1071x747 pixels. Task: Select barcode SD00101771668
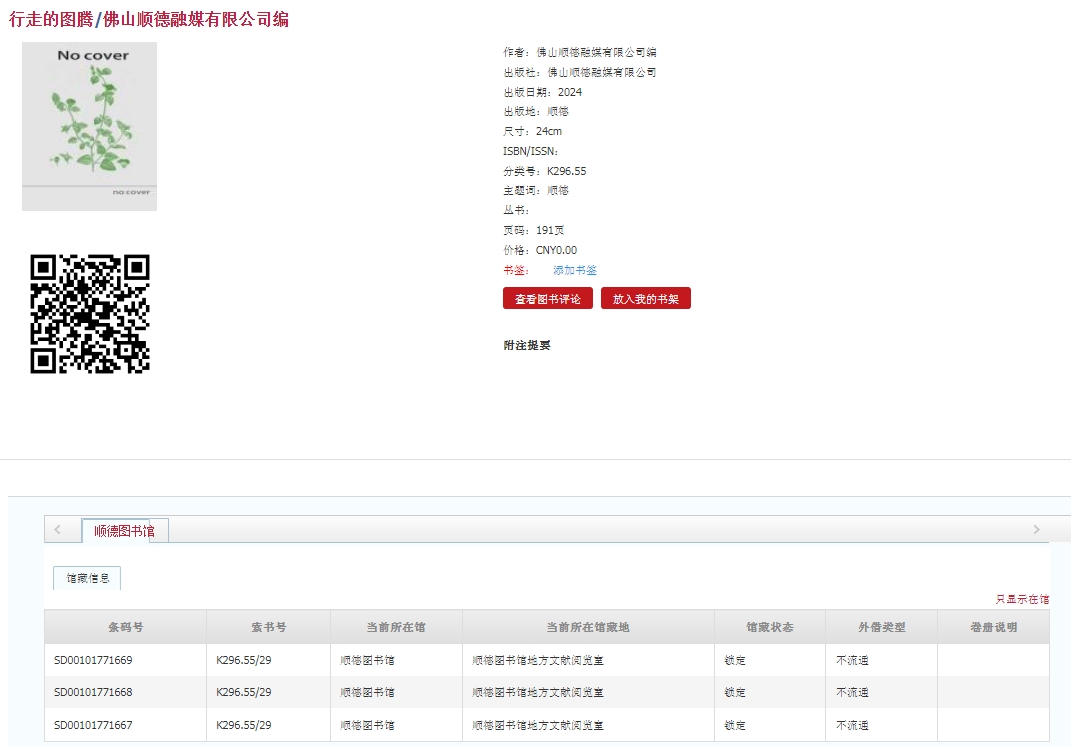coord(93,692)
